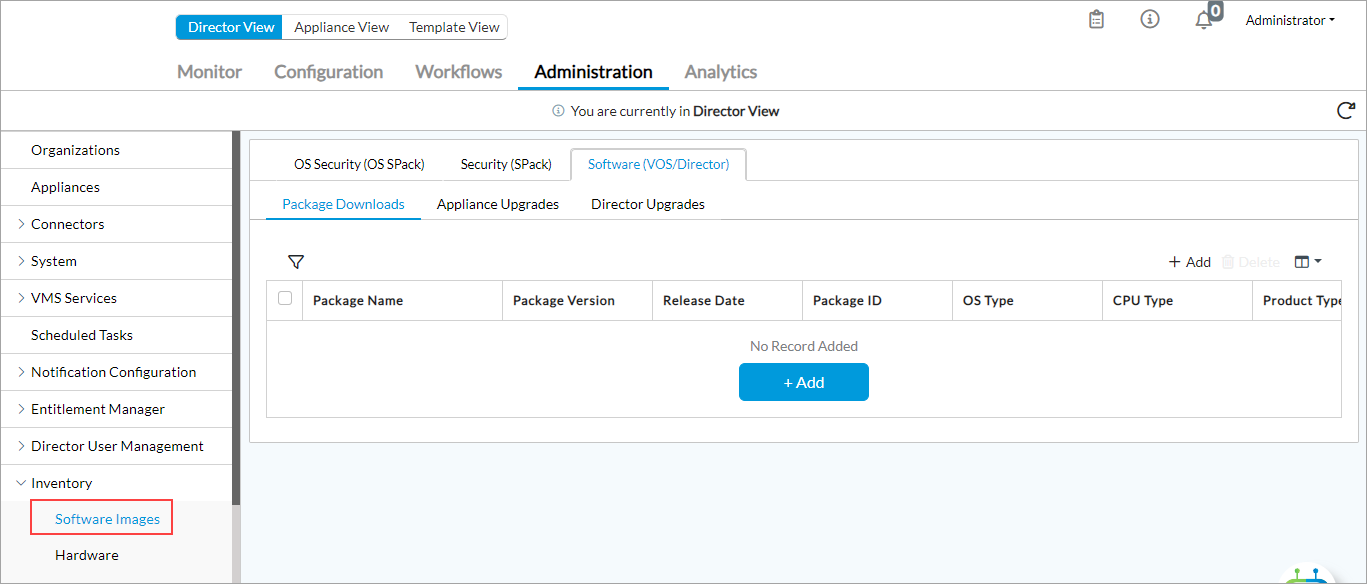
Task: Click the plus Add toolbar item
Action: coord(1189,262)
